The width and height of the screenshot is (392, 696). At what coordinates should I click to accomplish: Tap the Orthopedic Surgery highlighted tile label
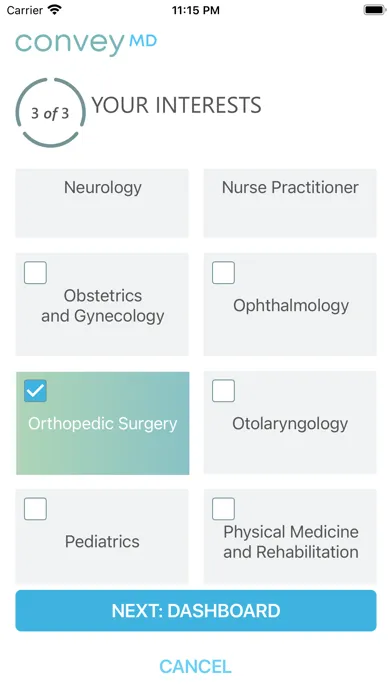(x=103, y=424)
